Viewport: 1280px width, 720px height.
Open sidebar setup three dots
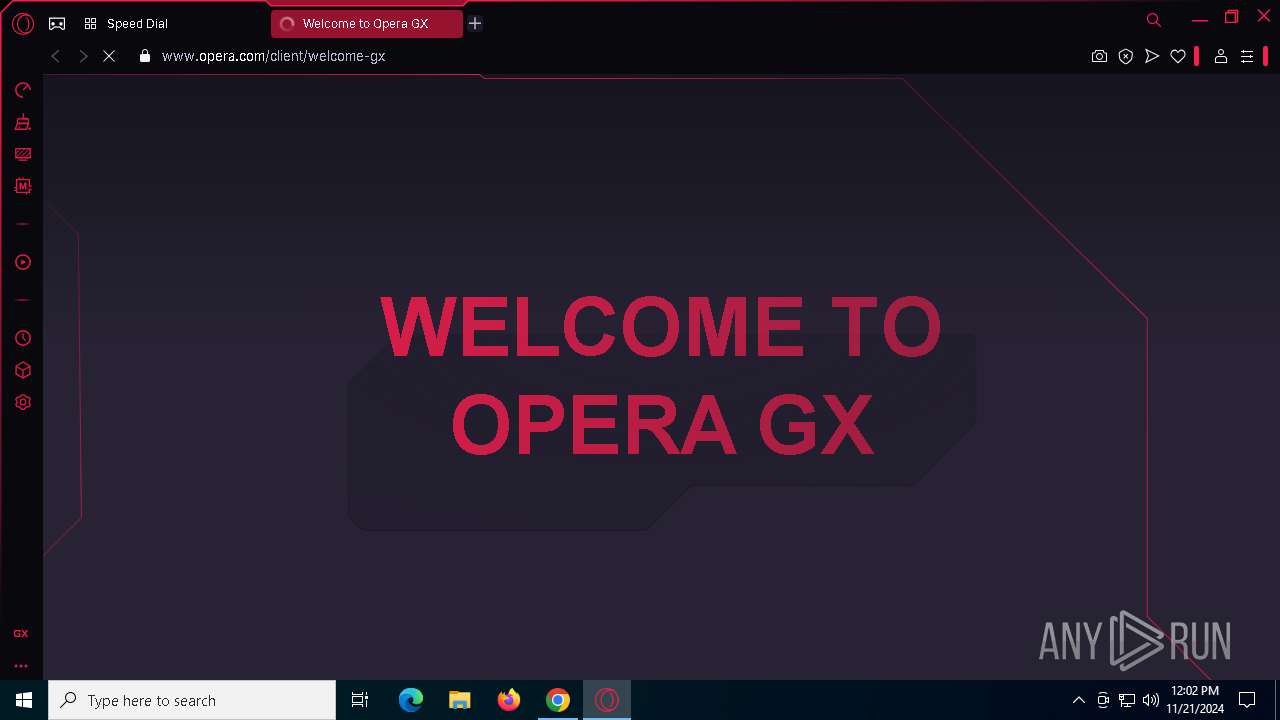pyautogui.click(x=21, y=666)
